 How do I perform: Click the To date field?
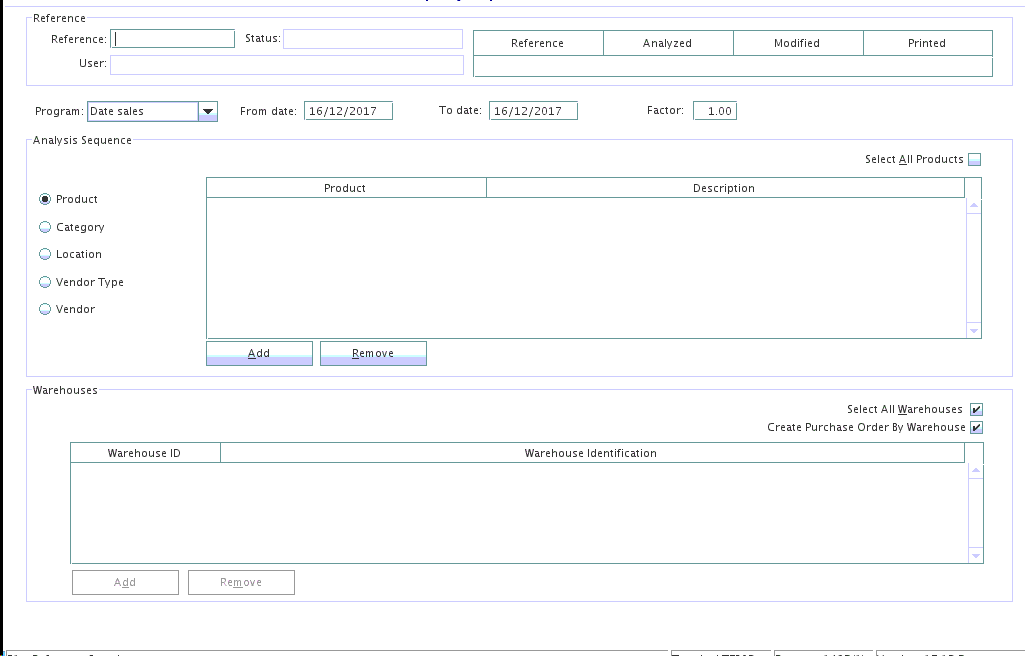click(x=533, y=111)
